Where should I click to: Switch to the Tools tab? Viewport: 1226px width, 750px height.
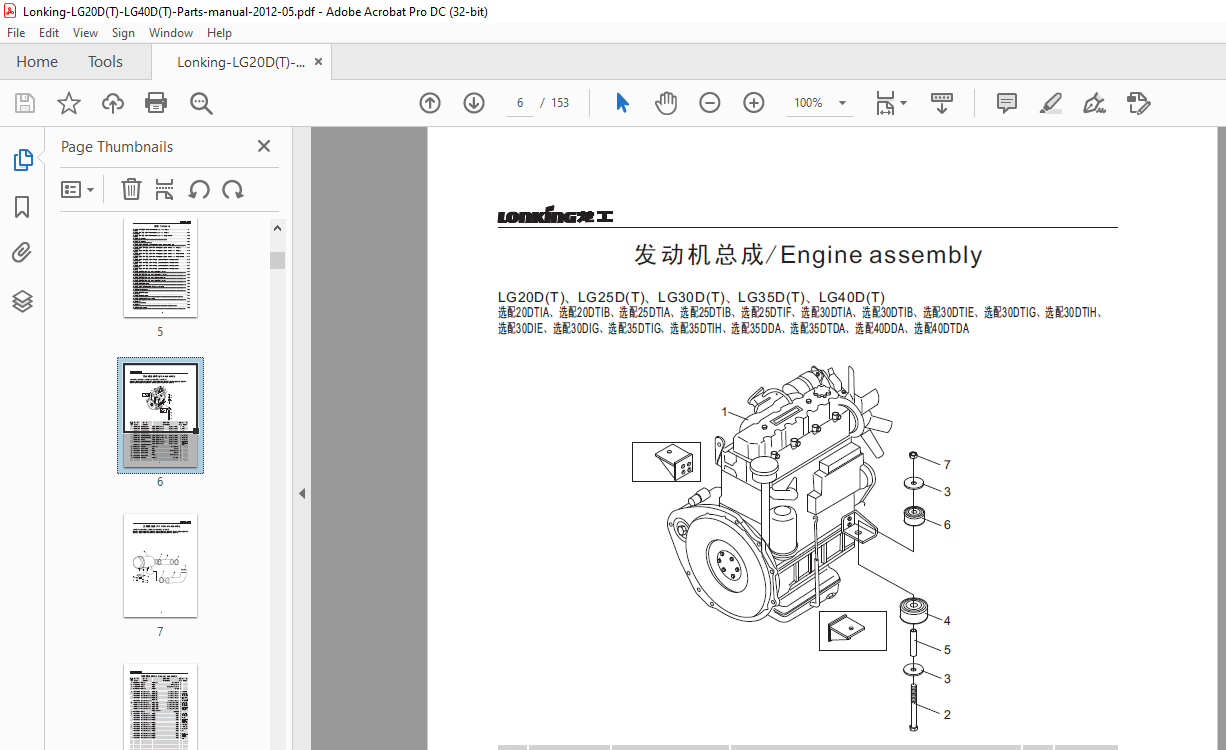[x=105, y=62]
